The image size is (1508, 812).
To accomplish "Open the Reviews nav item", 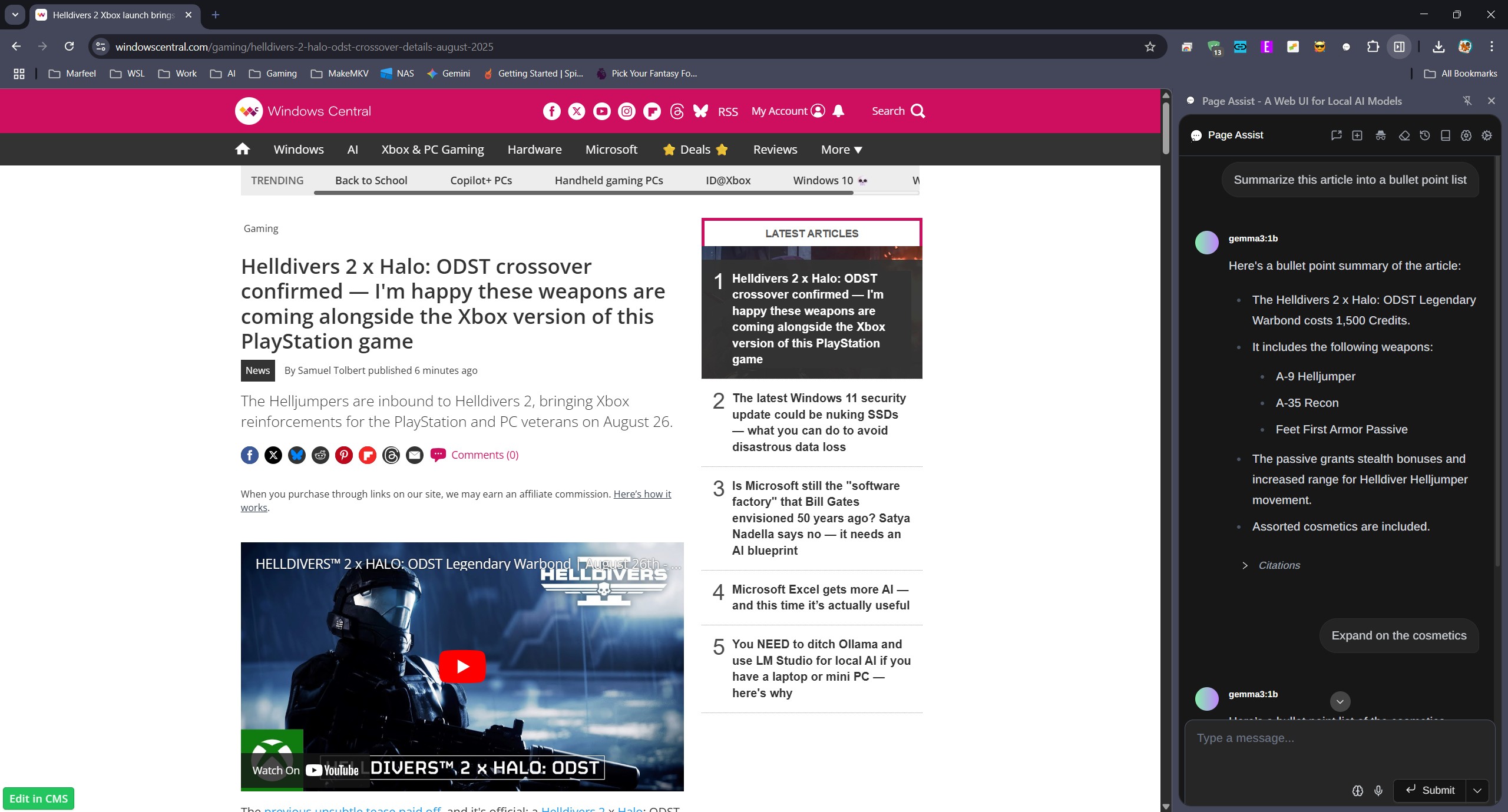I will [x=775, y=150].
